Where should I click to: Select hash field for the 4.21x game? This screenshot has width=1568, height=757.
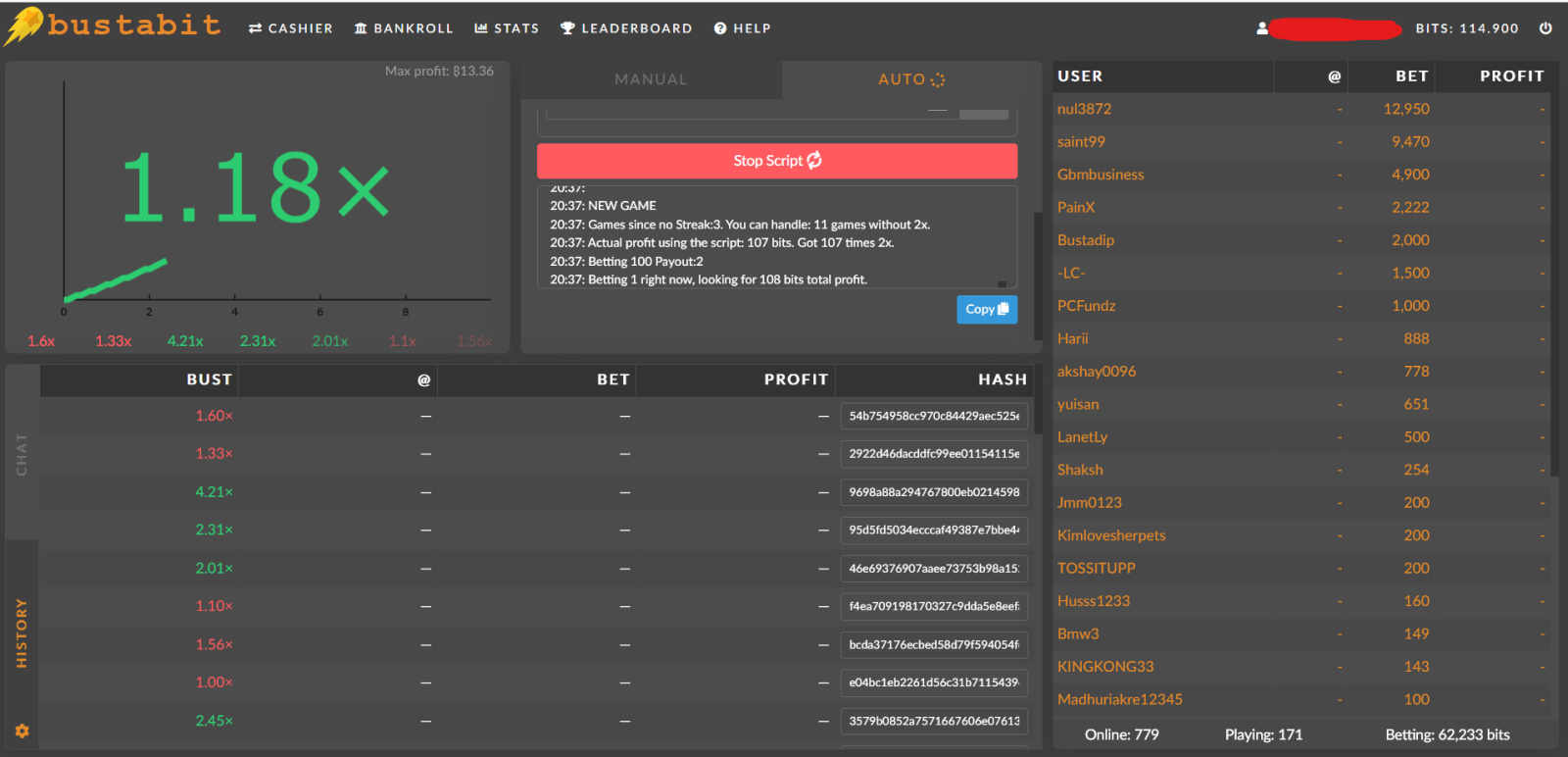click(x=934, y=492)
